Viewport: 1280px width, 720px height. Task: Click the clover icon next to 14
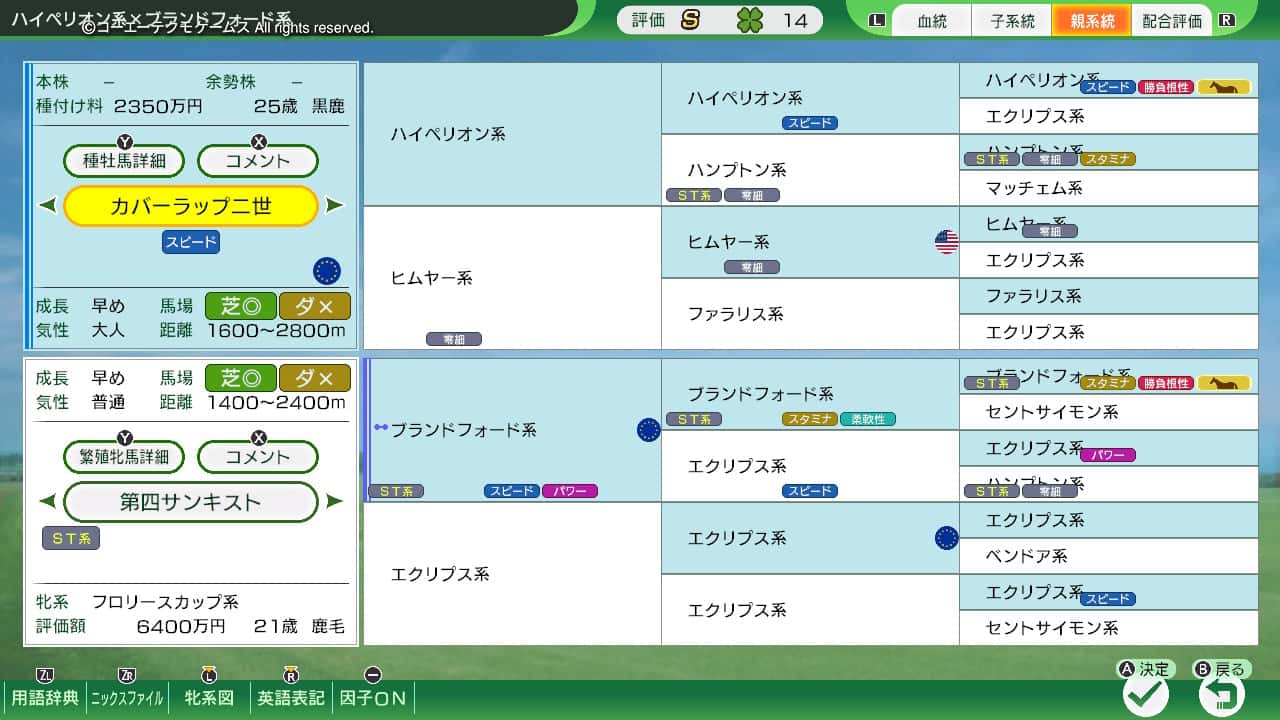pos(750,18)
